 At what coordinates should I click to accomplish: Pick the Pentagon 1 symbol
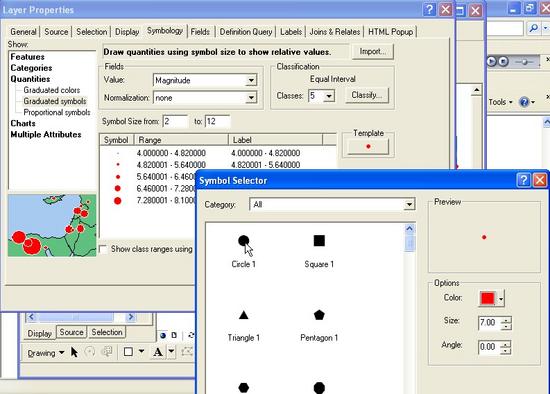click(x=319, y=315)
